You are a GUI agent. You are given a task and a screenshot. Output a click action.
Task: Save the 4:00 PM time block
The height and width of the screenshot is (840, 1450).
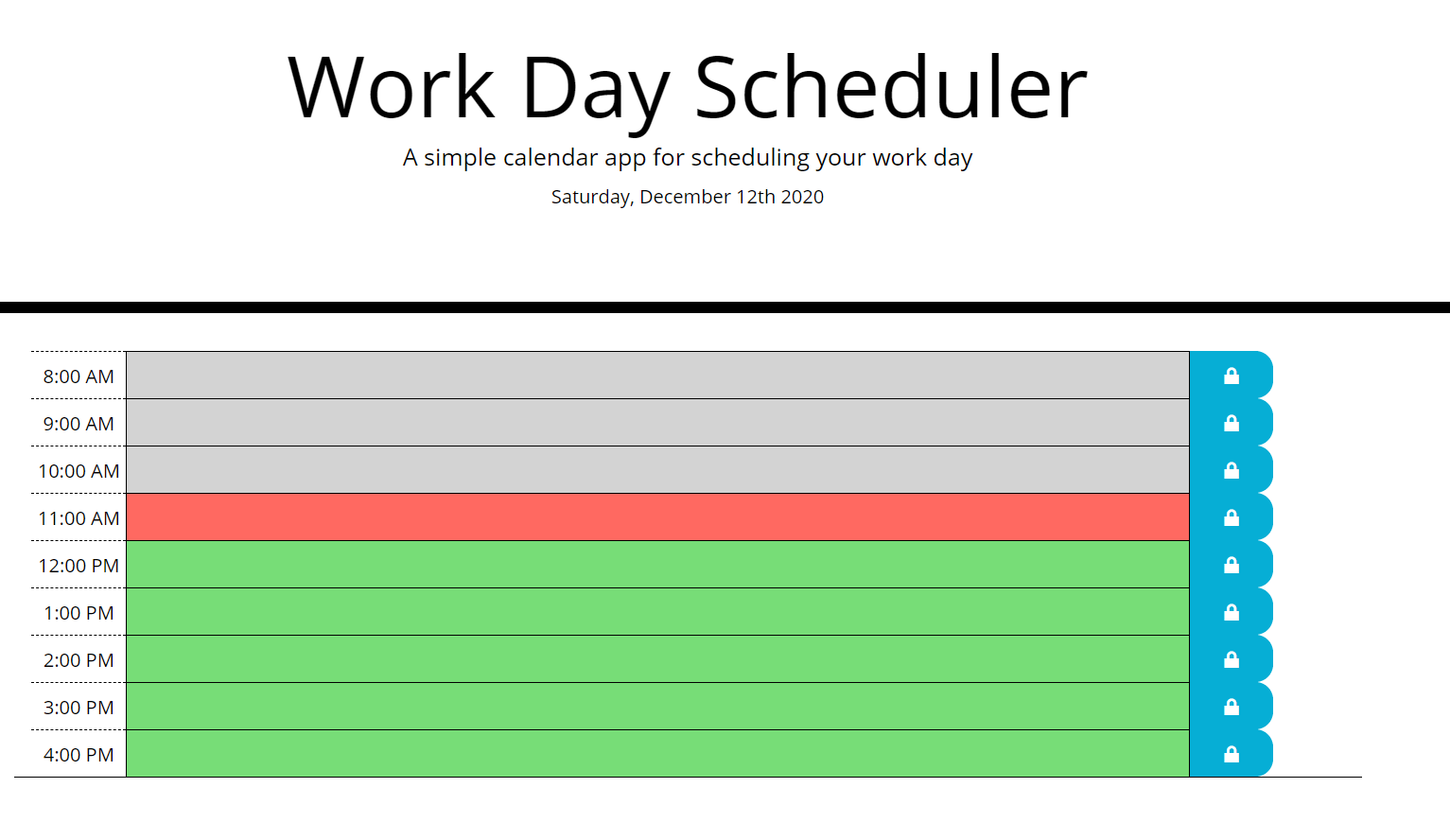pyautogui.click(x=1231, y=753)
